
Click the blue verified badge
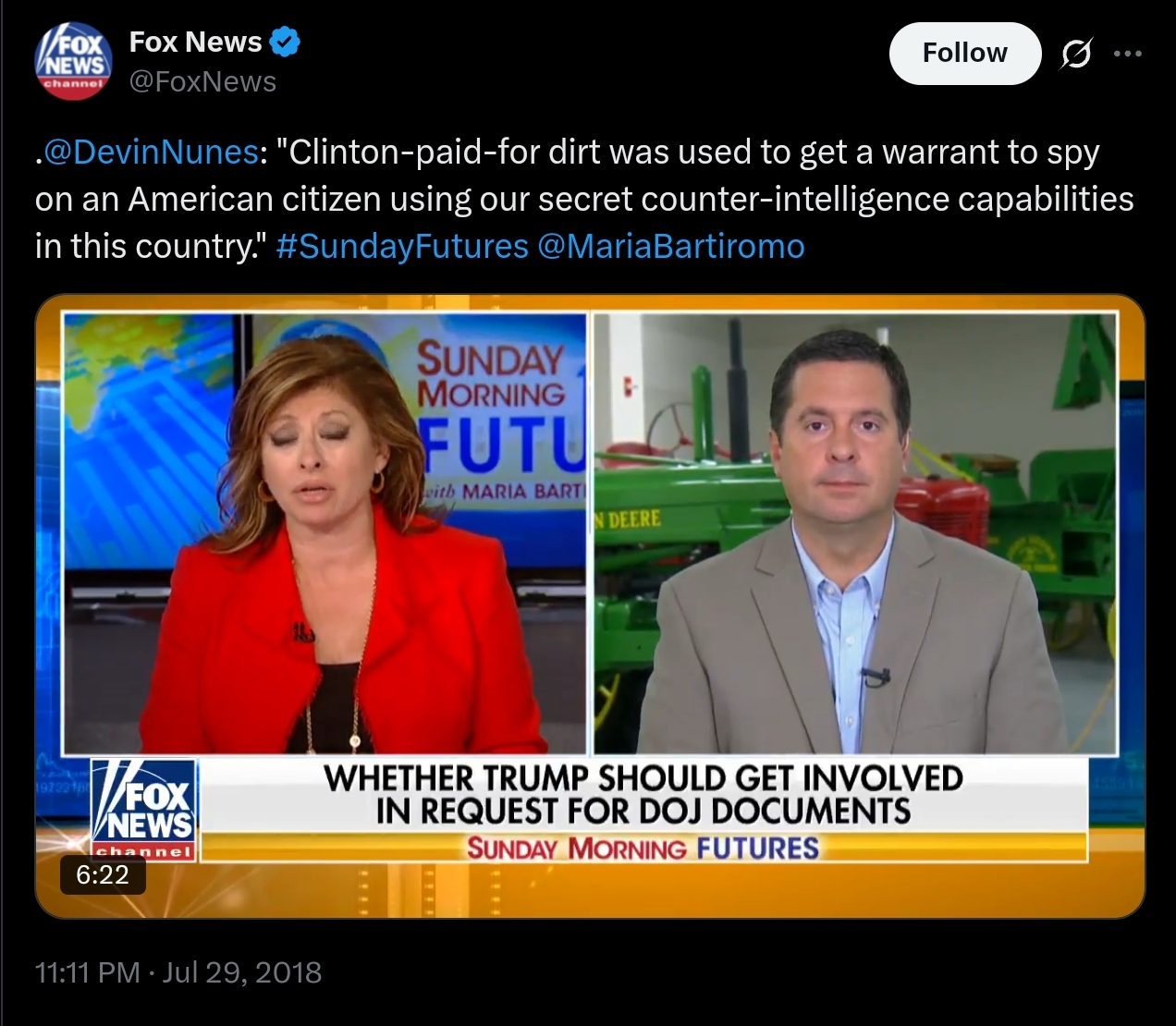tap(284, 42)
